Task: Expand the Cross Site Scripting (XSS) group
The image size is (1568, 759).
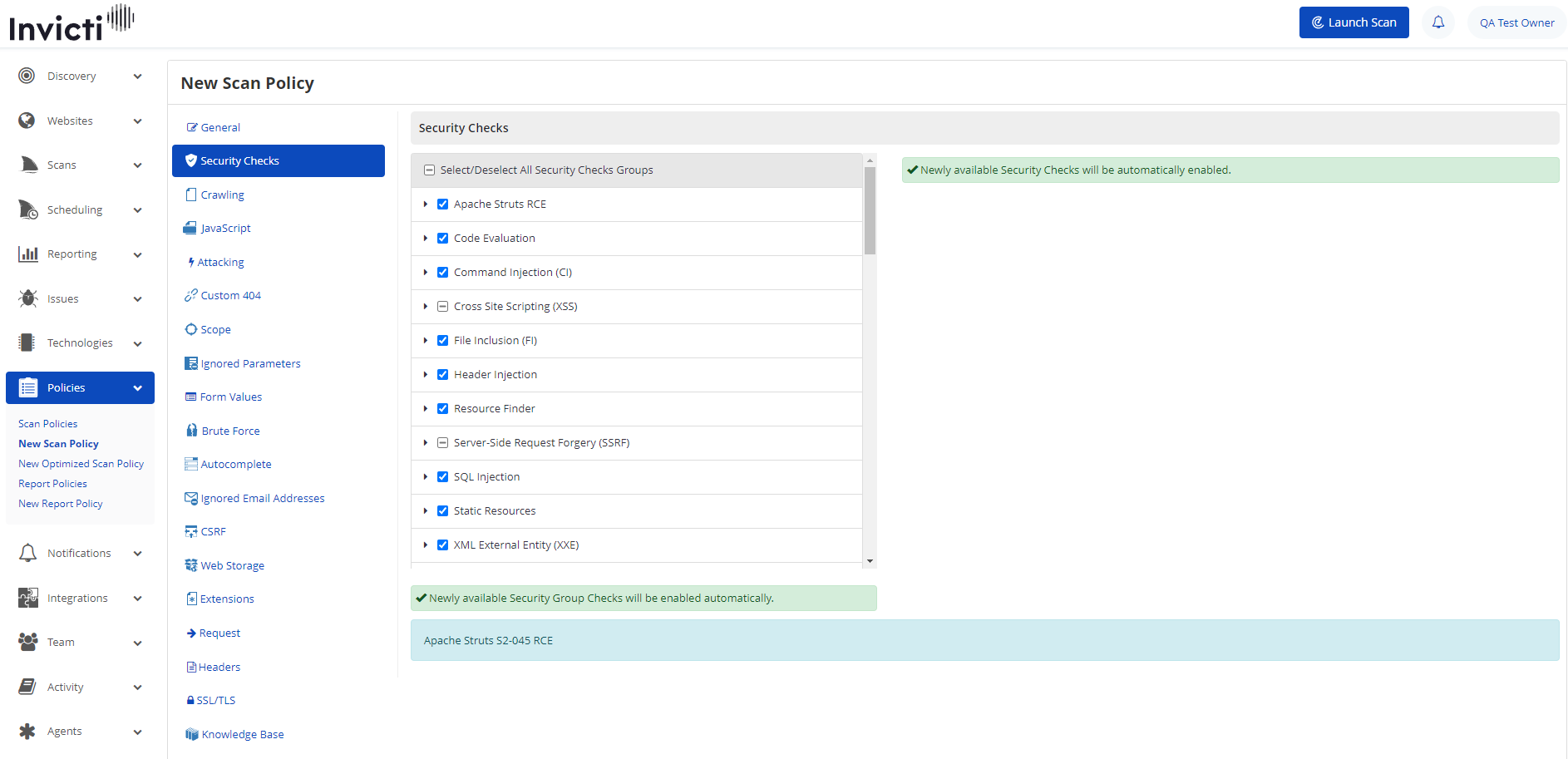Action: coord(426,307)
